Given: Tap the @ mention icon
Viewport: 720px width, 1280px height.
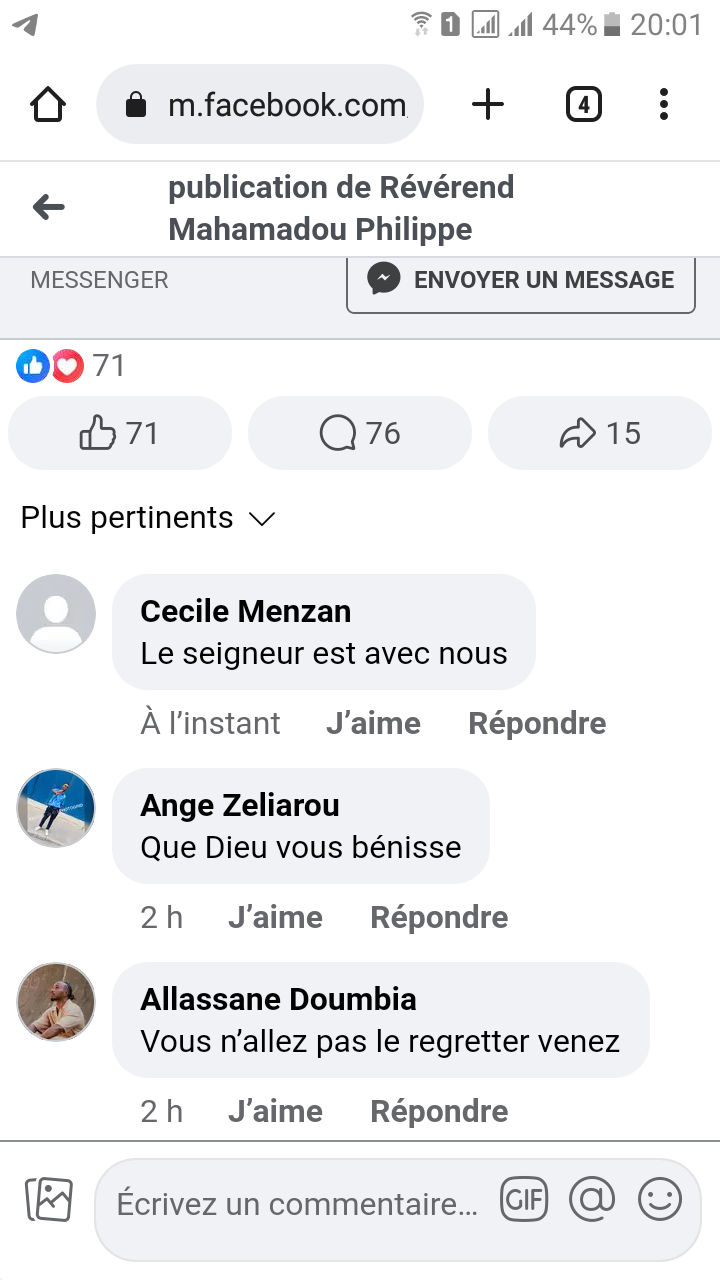Looking at the screenshot, I should 592,1200.
